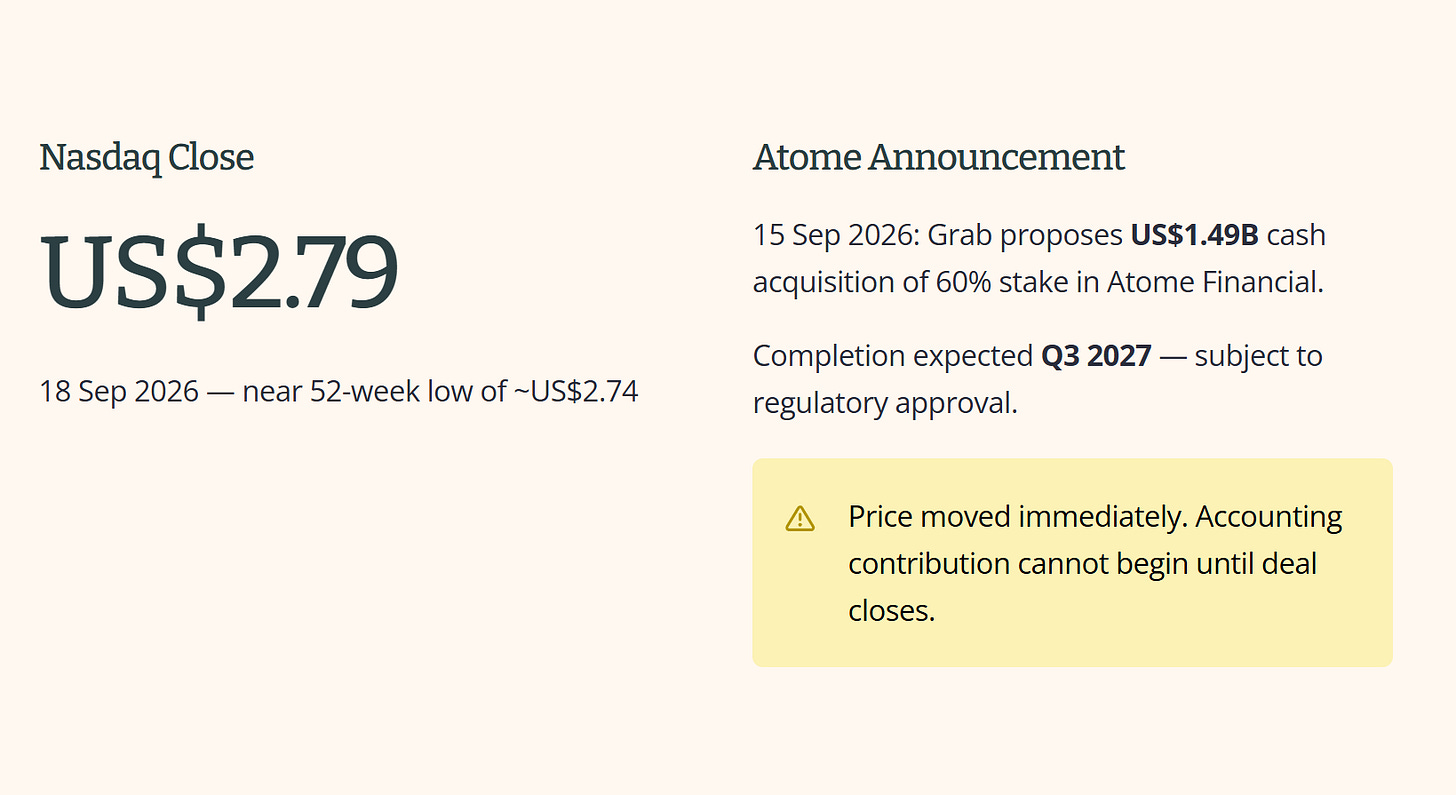Click the bold Q3 2027 text
The image size is (1456, 795).
pos(1096,355)
